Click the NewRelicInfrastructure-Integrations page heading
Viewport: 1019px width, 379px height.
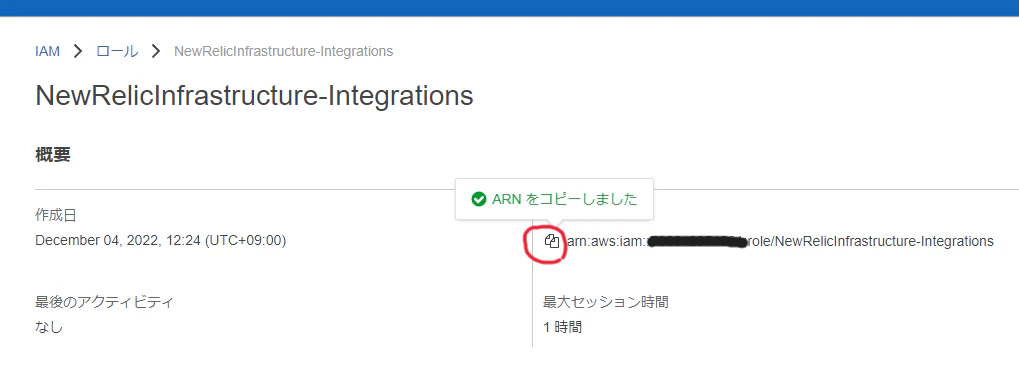tap(254, 96)
